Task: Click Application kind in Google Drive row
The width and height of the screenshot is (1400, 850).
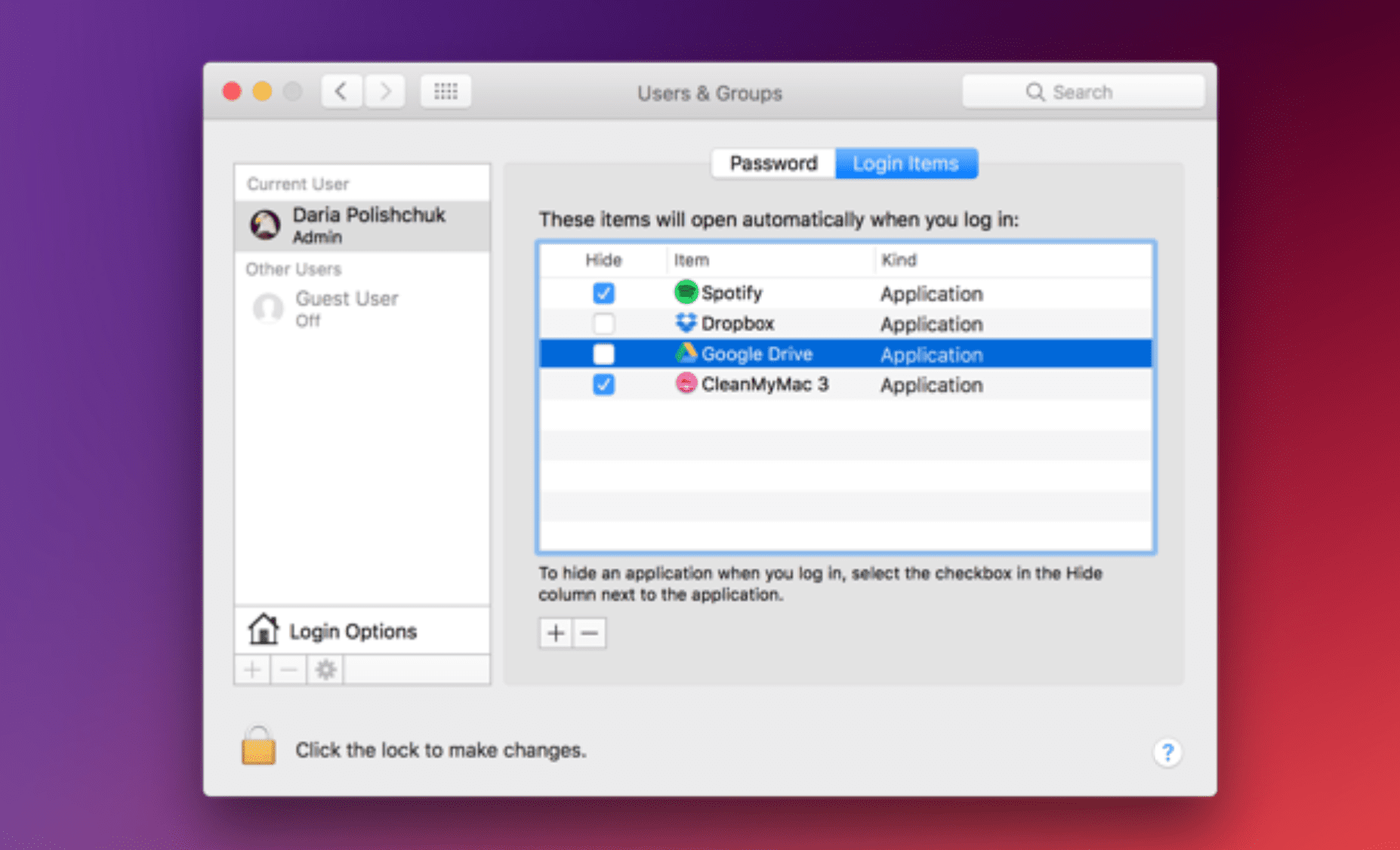Action: coord(932,355)
